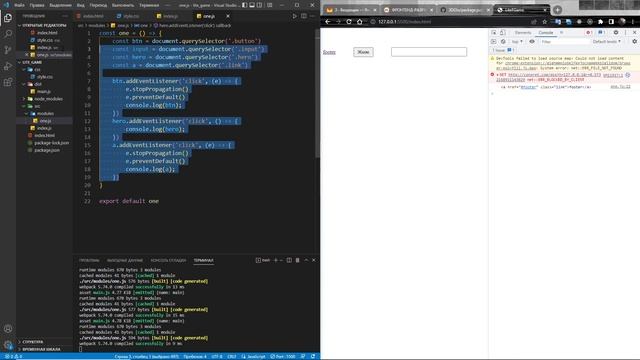Open the Terminal menu in VS Code menu bar
The height and width of the screenshot is (360, 640).
[149, 5]
